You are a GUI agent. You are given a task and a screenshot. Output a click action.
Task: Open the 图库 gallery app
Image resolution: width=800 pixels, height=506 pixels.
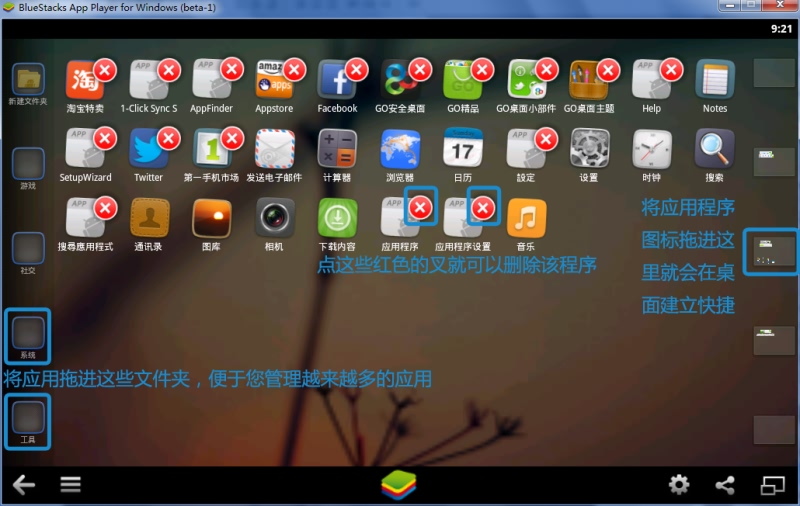211,218
